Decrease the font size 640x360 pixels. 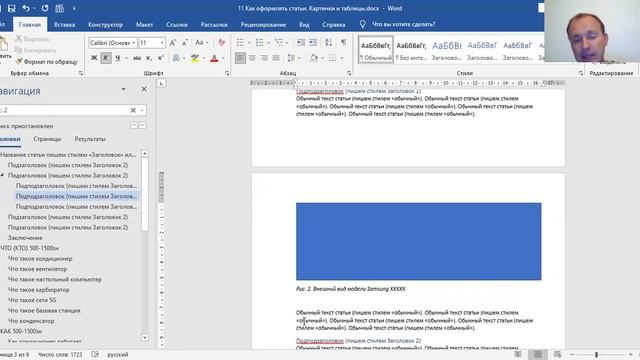184,43
